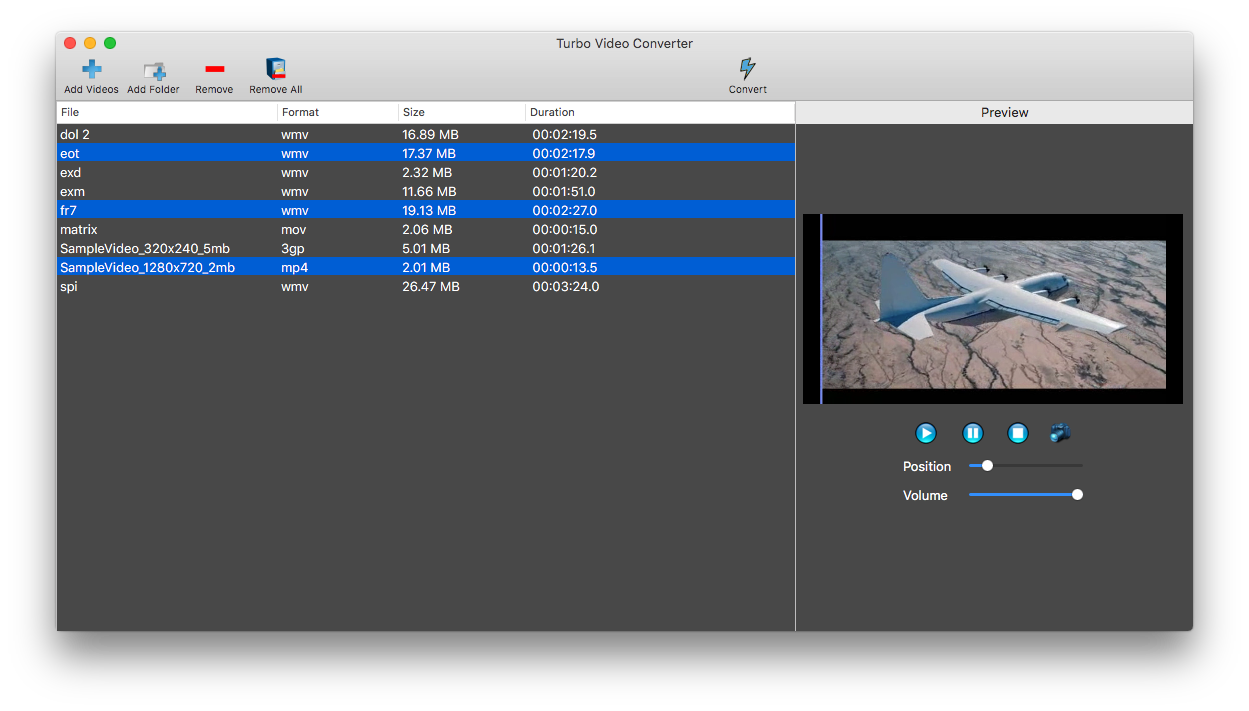Click the Volume slider handle
This screenshot has height=711, width=1249.
coord(1077,494)
